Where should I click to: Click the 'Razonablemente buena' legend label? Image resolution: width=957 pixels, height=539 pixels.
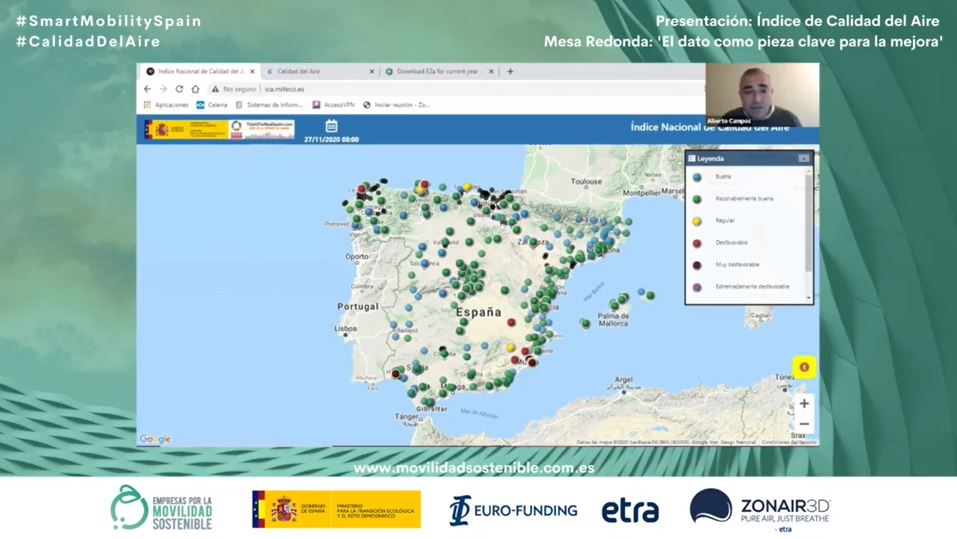click(x=744, y=199)
